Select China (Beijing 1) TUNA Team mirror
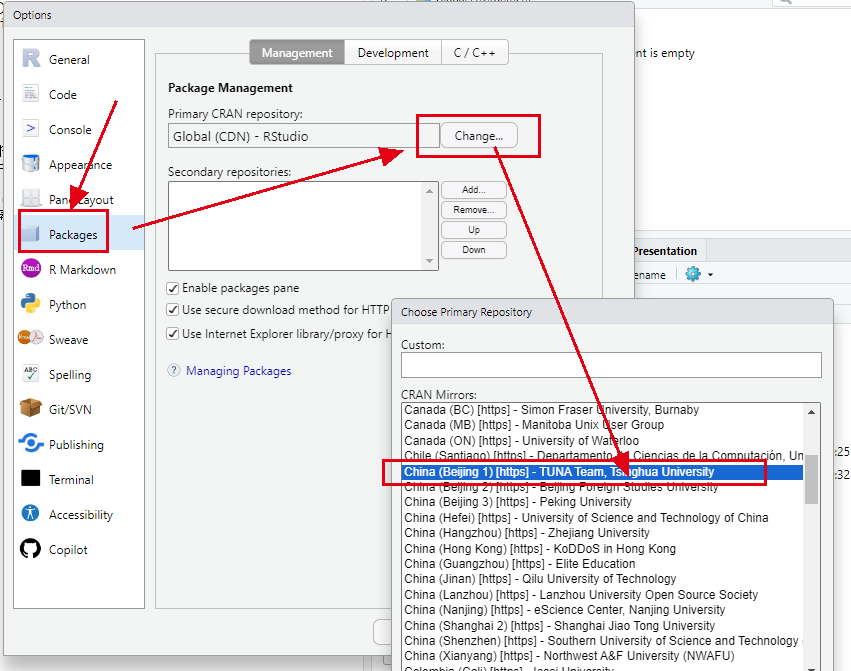 click(602, 472)
